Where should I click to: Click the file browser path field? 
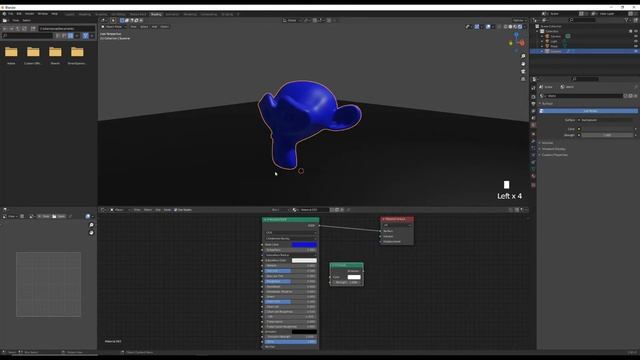(x=67, y=29)
